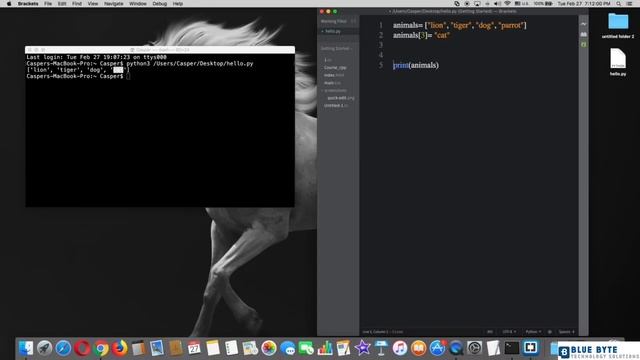This screenshot has width=640, height=360.
Task: Open Course_.py in the file tree
Action: tap(335, 68)
